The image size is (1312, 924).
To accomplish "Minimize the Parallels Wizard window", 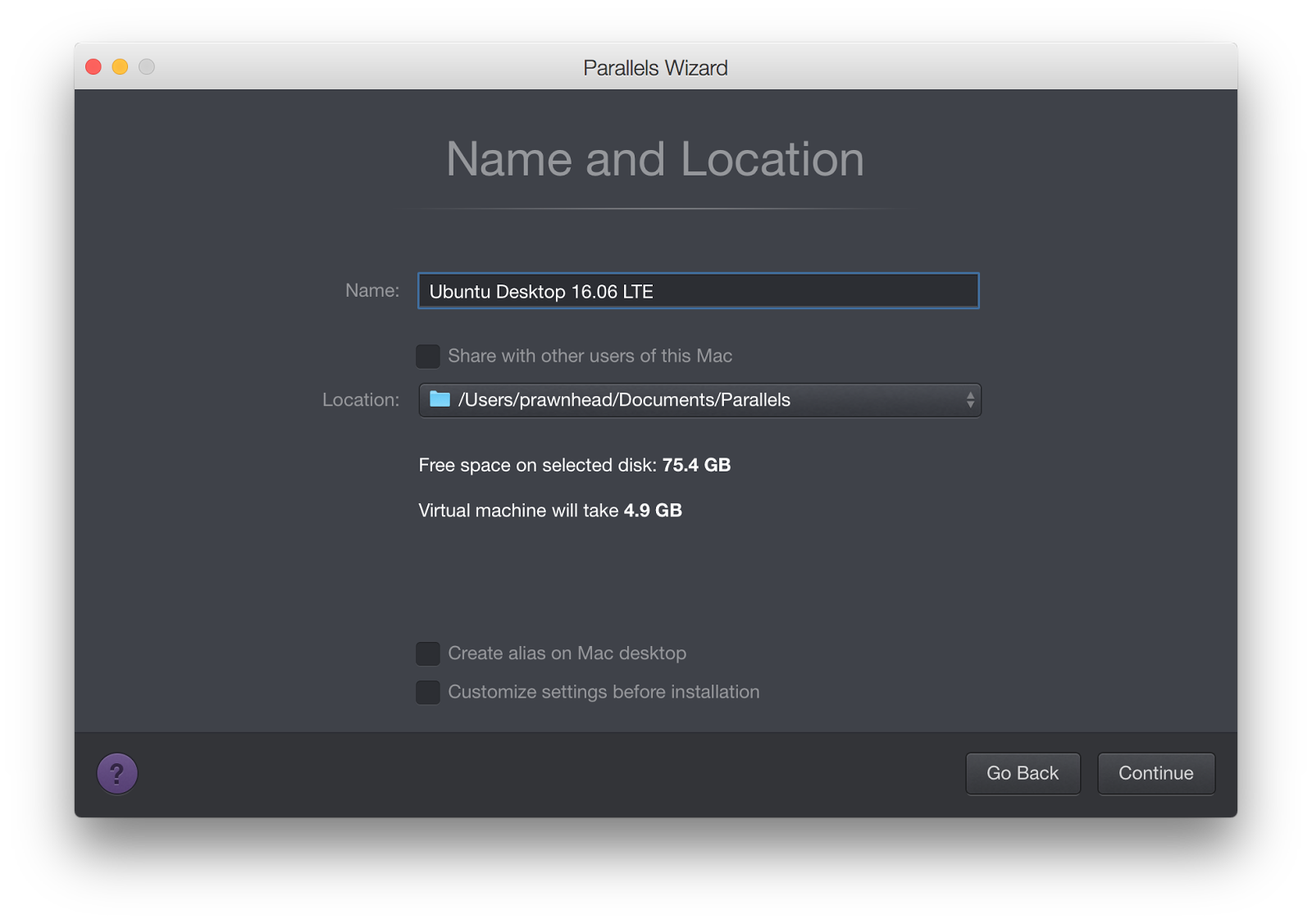I will click(x=120, y=66).
